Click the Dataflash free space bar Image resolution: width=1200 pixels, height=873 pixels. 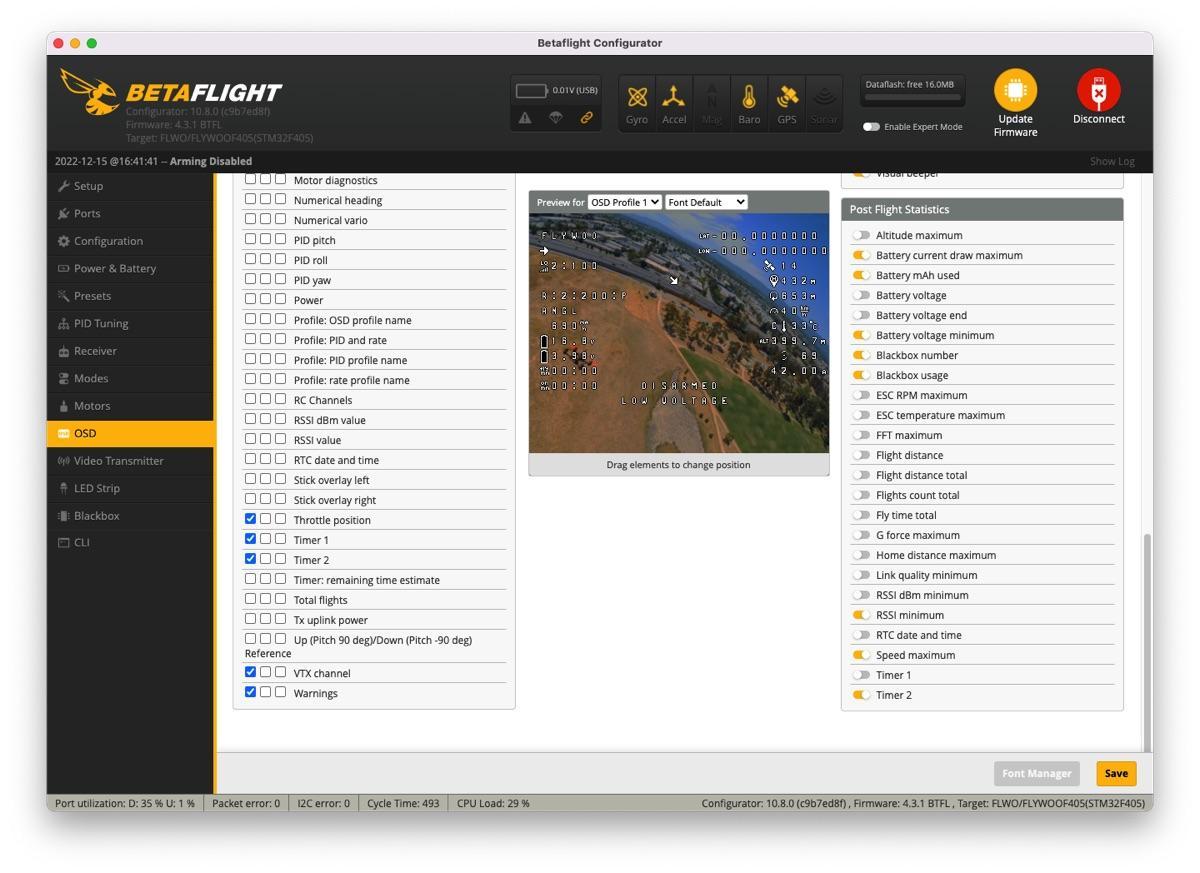pyautogui.click(x=914, y=99)
